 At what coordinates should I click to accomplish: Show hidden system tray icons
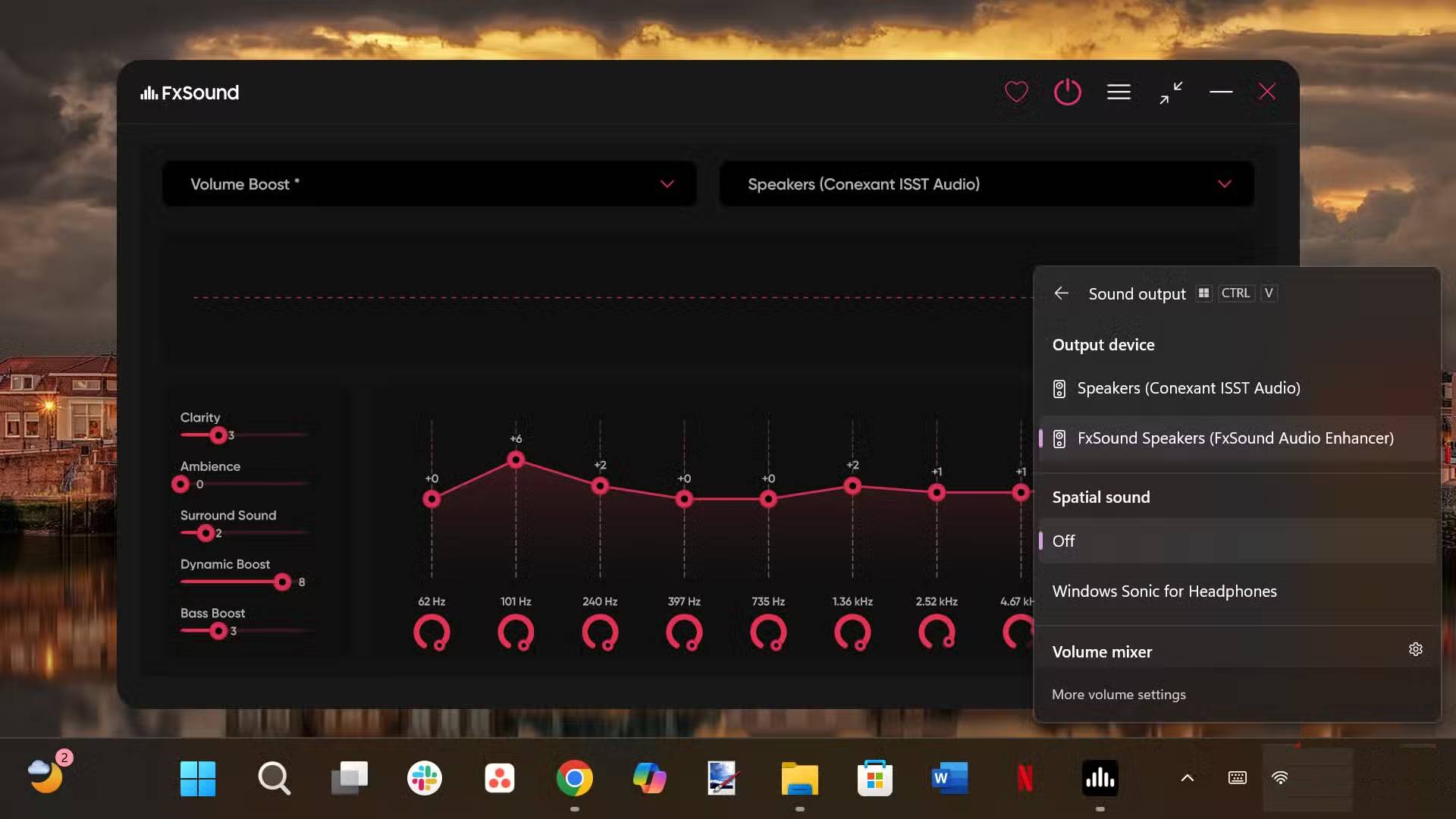1188,778
